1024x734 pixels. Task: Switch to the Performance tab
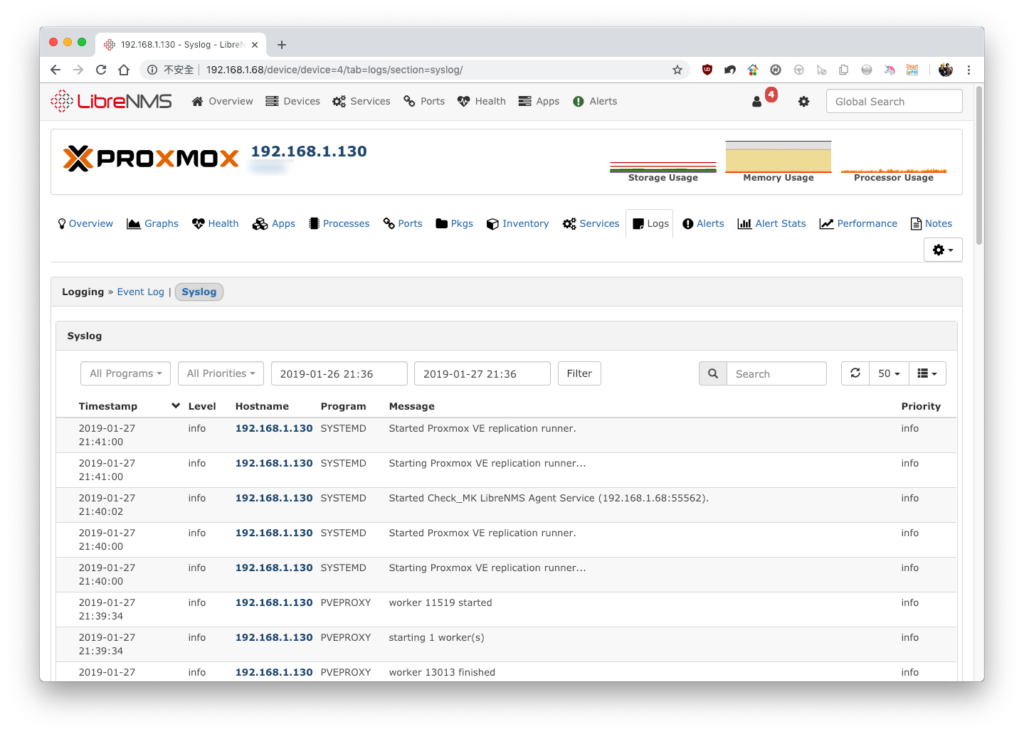(859, 223)
